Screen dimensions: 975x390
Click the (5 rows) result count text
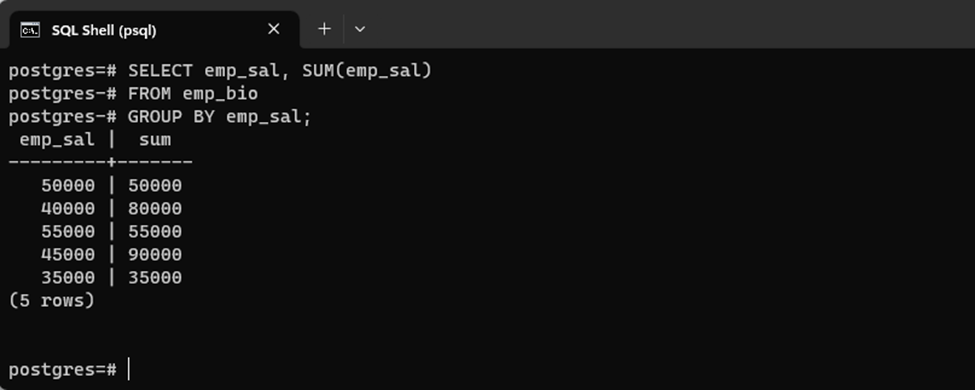click(52, 301)
